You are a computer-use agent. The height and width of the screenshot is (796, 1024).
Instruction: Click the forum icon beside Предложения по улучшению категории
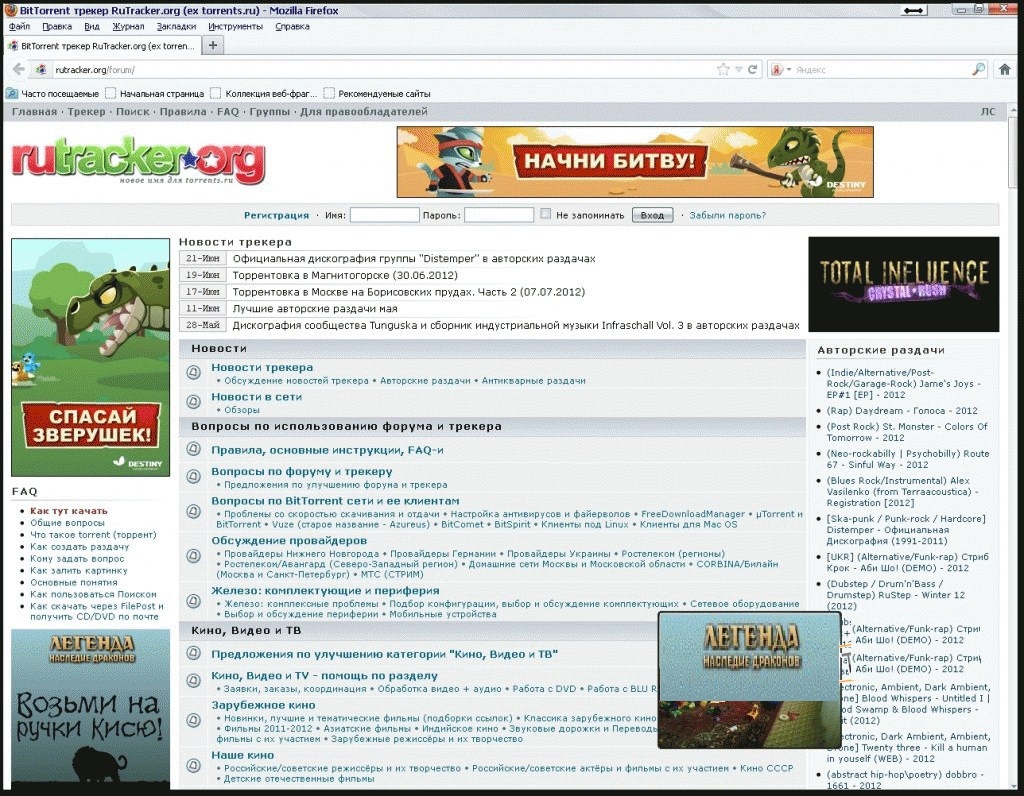193,653
